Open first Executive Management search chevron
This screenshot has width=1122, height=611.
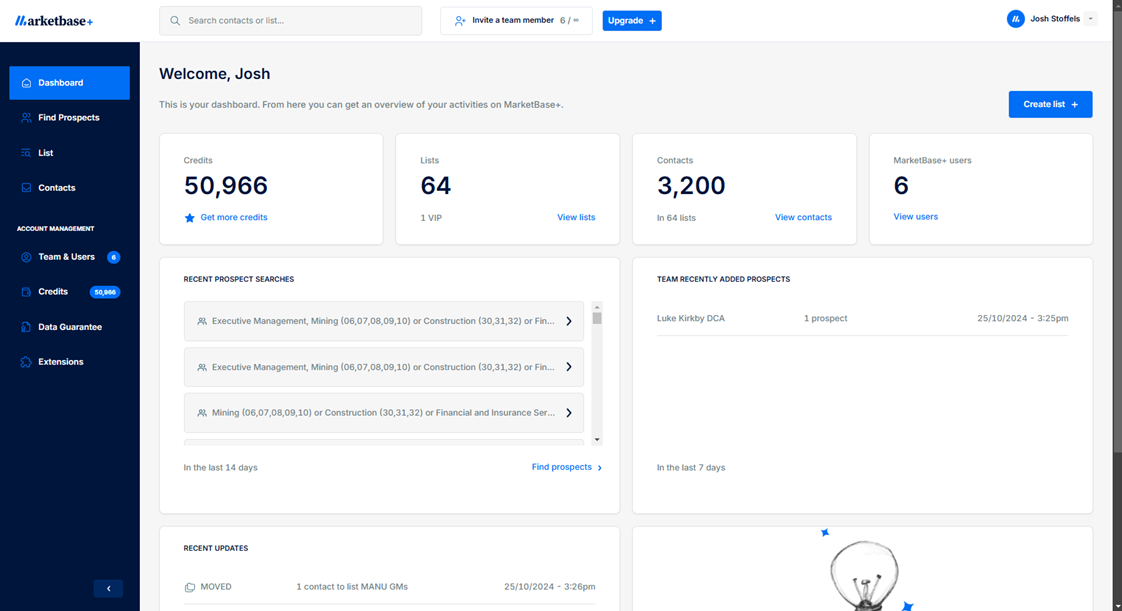[x=569, y=321]
